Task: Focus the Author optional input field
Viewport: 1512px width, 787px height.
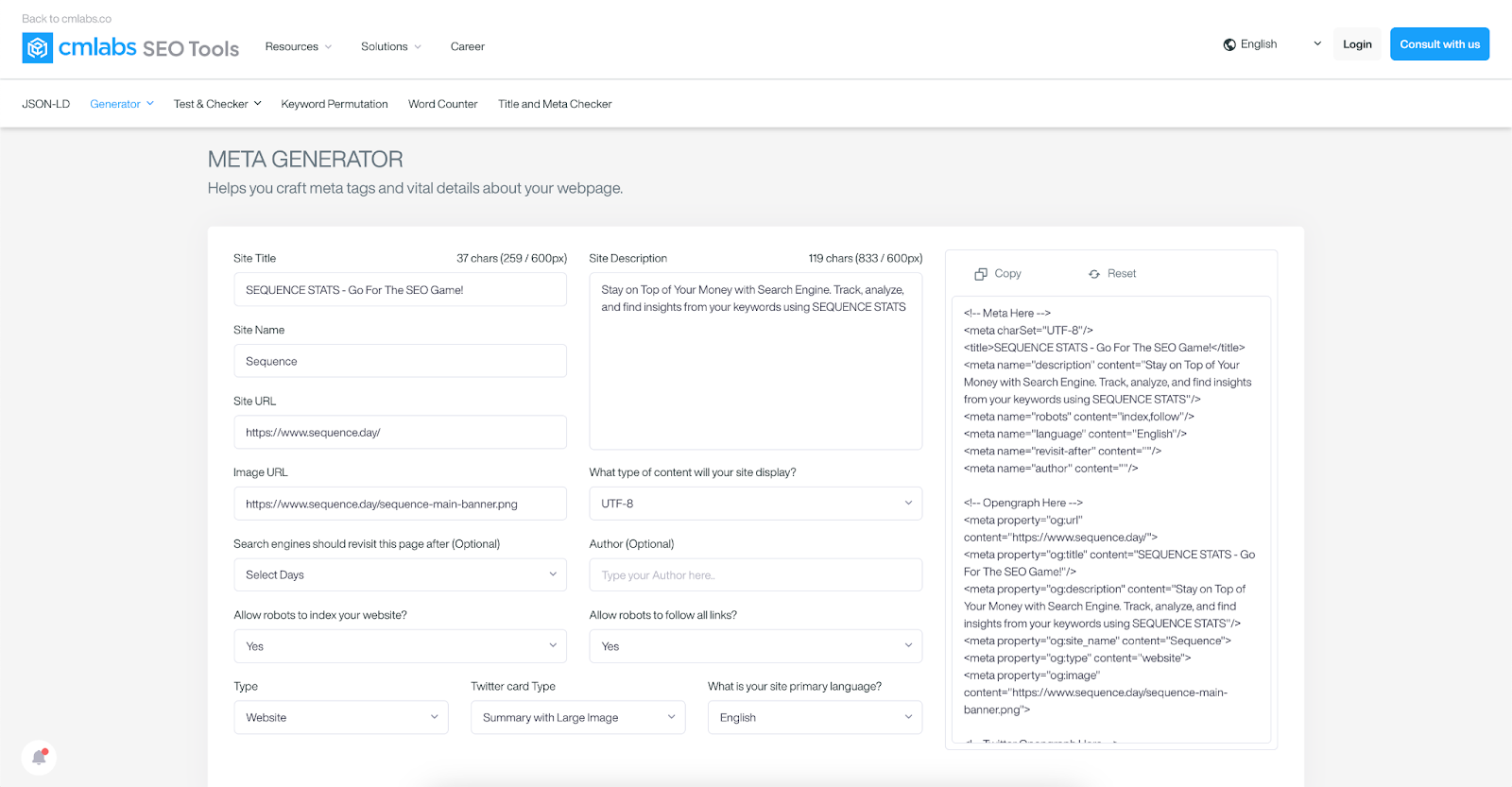Action: pos(756,574)
